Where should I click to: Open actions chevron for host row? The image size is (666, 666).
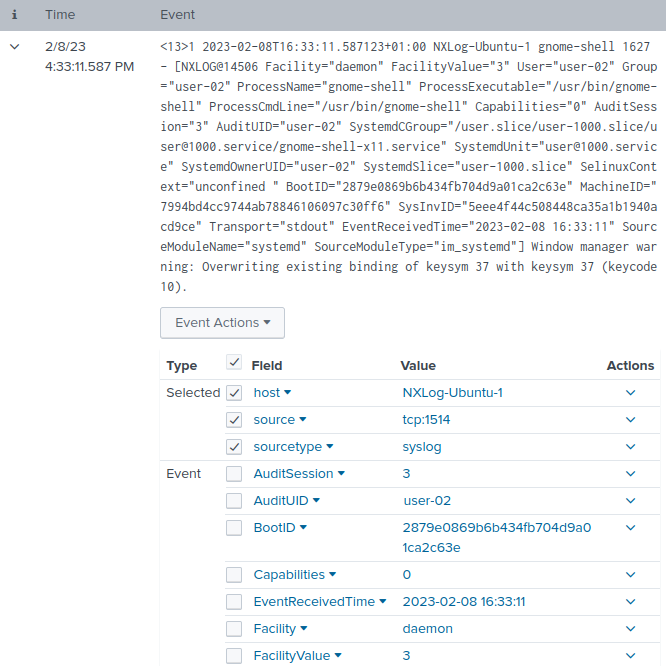[630, 393]
